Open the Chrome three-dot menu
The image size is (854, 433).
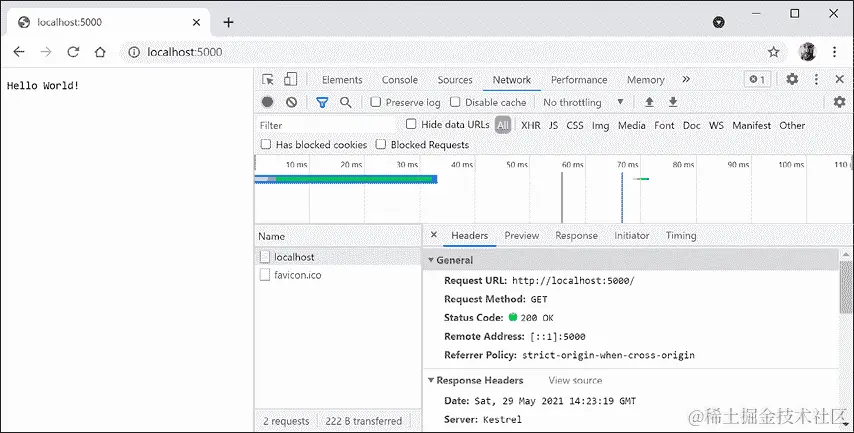pyautogui.click(x=834, y=52)
